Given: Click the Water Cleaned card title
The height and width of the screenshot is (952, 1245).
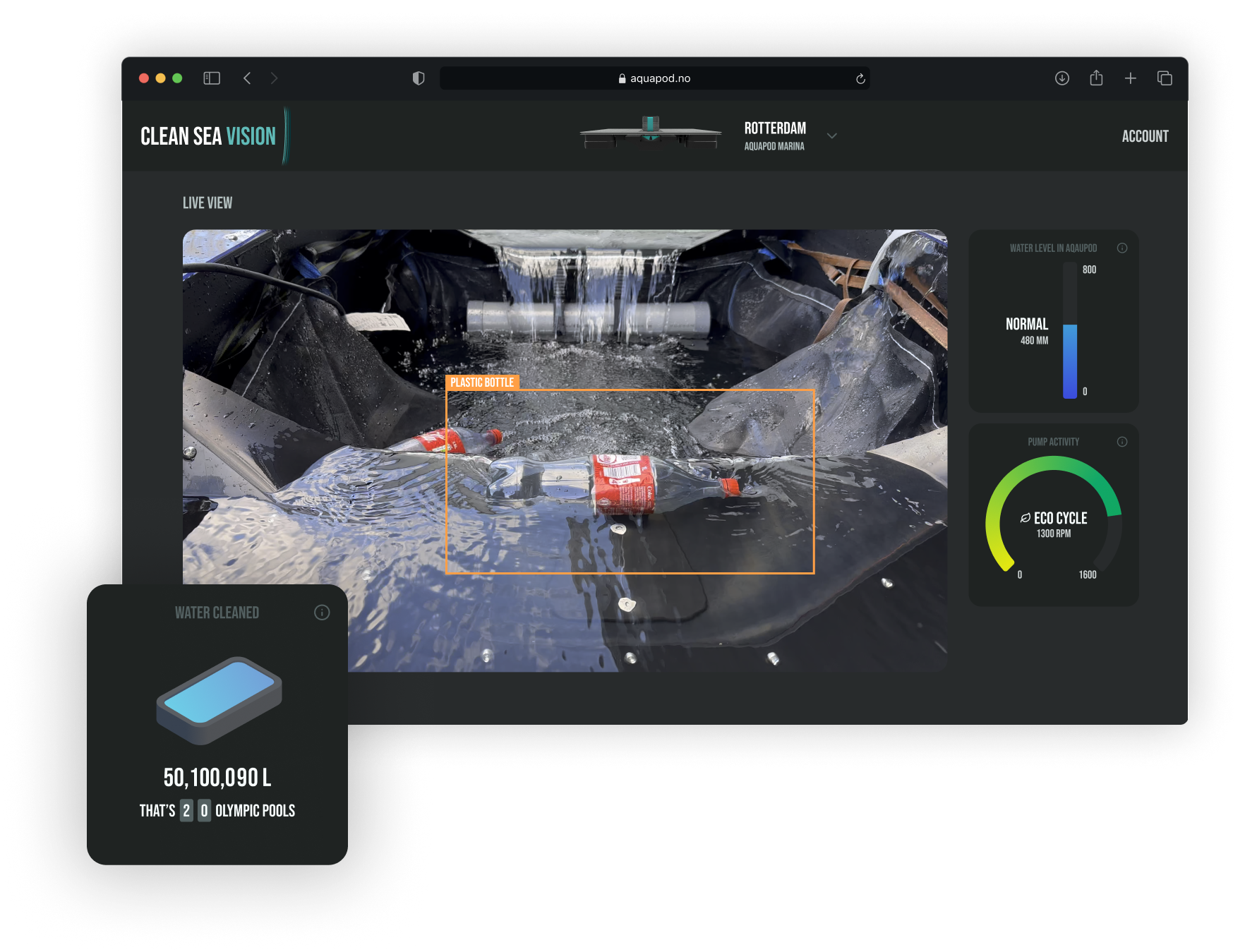Looking at the screenshot, I should pyautogui.click(x=217, y=613).
